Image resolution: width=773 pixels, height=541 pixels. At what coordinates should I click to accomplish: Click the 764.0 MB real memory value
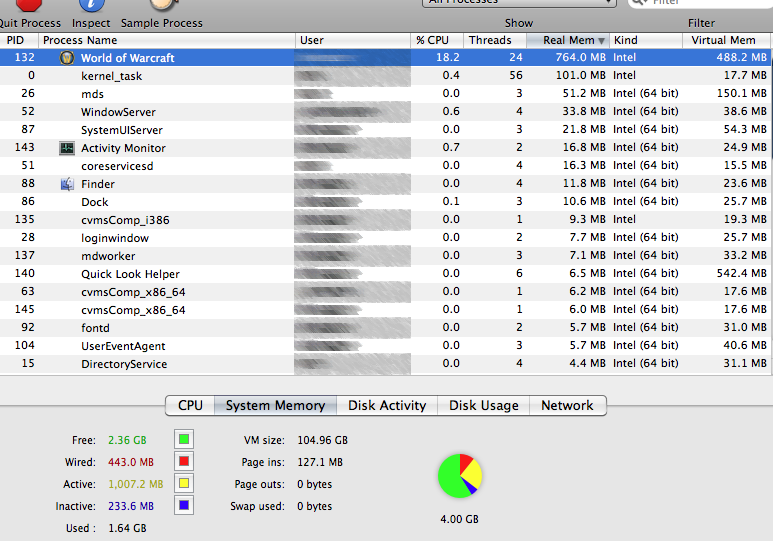click(x=580, y=57)
